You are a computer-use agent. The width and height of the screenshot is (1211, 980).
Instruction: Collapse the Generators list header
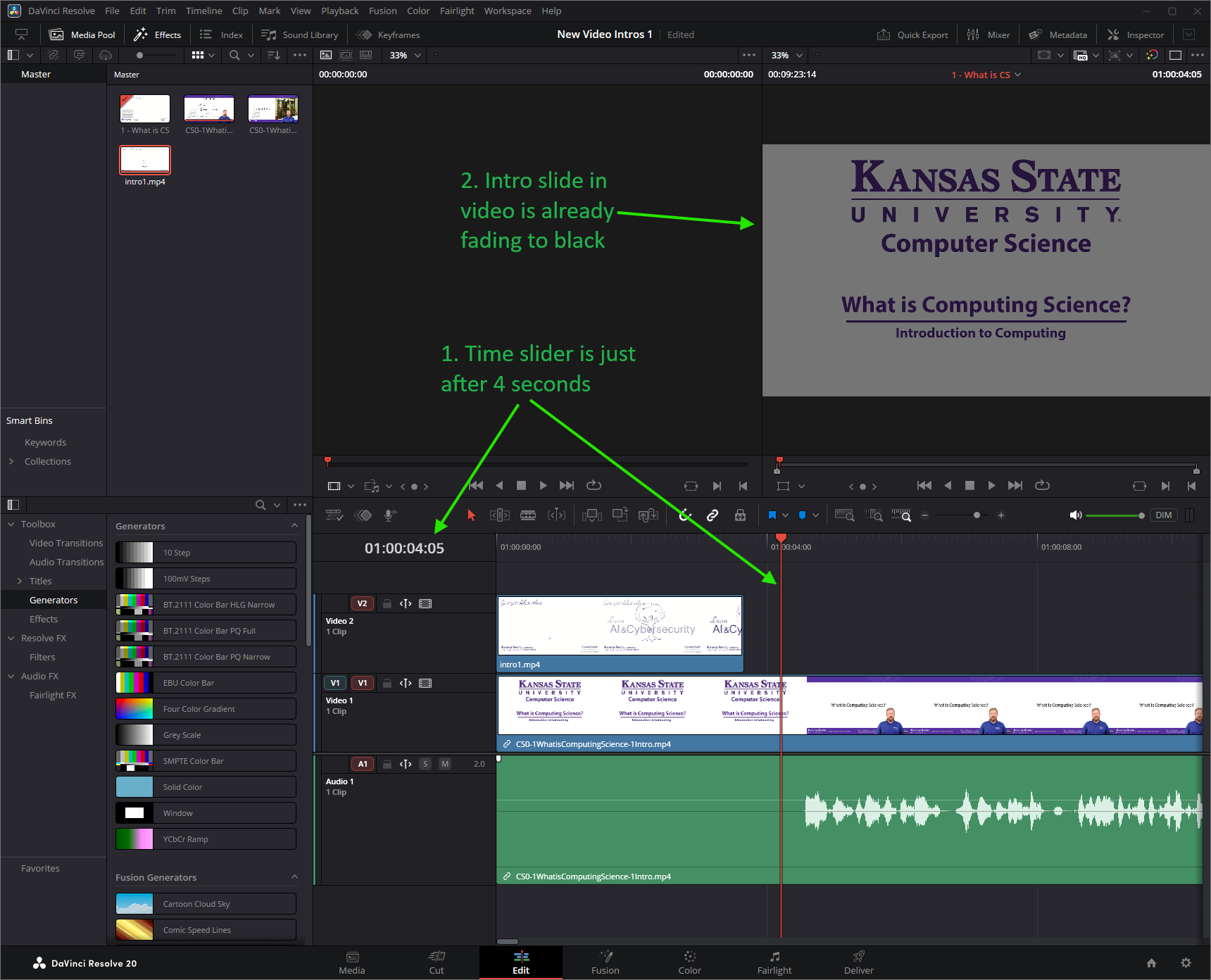pos(294,526)
